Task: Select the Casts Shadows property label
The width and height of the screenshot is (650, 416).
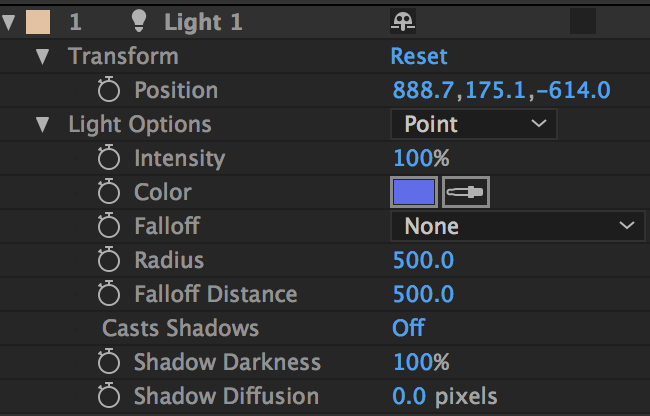Action: [180, 328]
